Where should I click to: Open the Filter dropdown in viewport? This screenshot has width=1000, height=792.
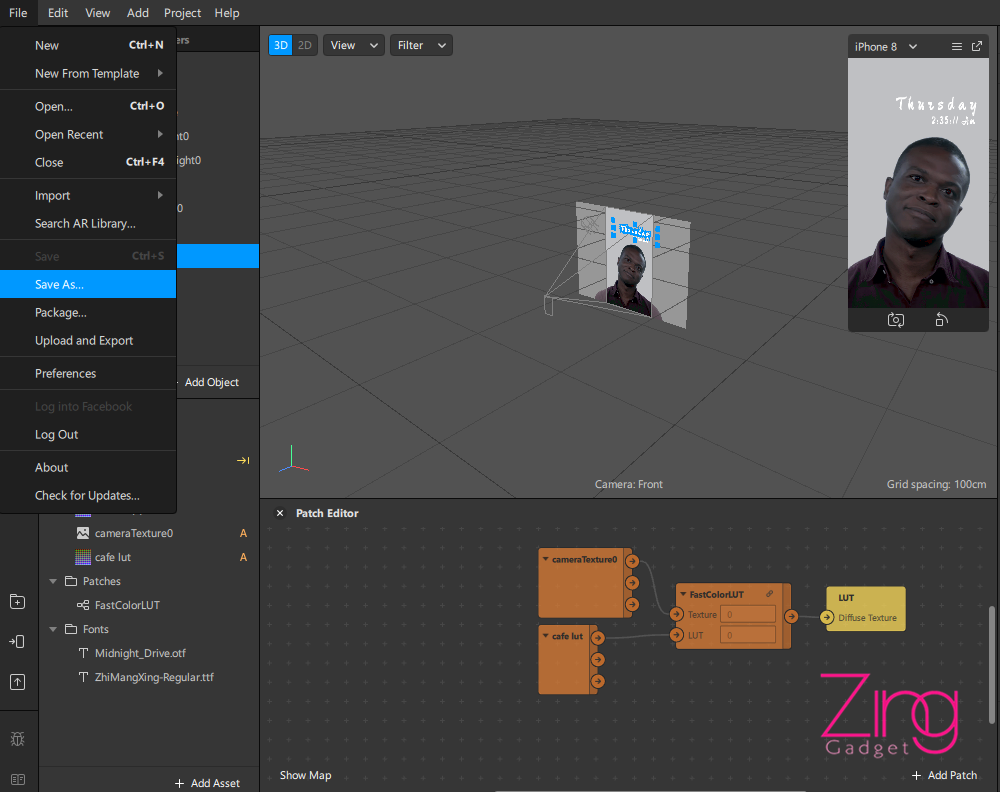422,45
